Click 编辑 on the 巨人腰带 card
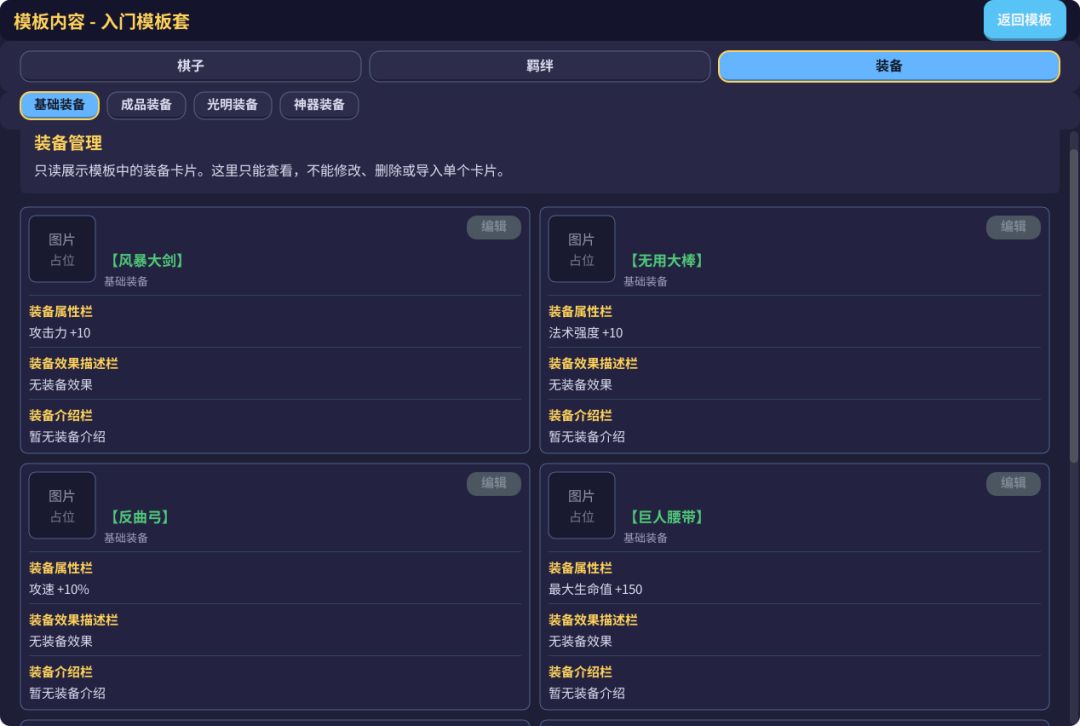The height and width of the screenshot is (726, 1080). (x=1013, y=483)
